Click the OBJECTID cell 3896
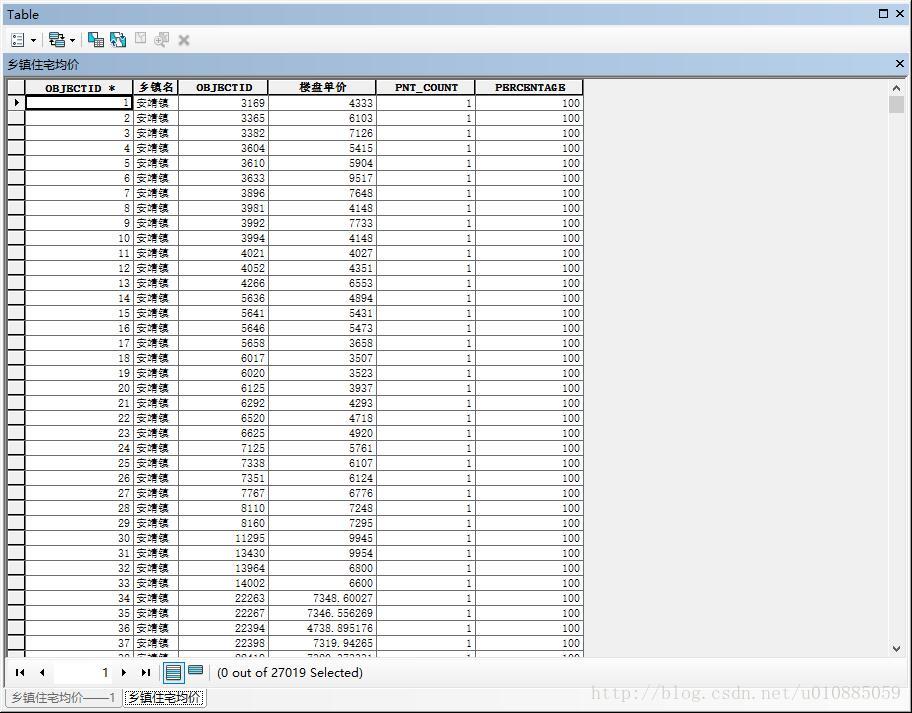Viewport: 912px width, 713px height. (x=223, y=193)
